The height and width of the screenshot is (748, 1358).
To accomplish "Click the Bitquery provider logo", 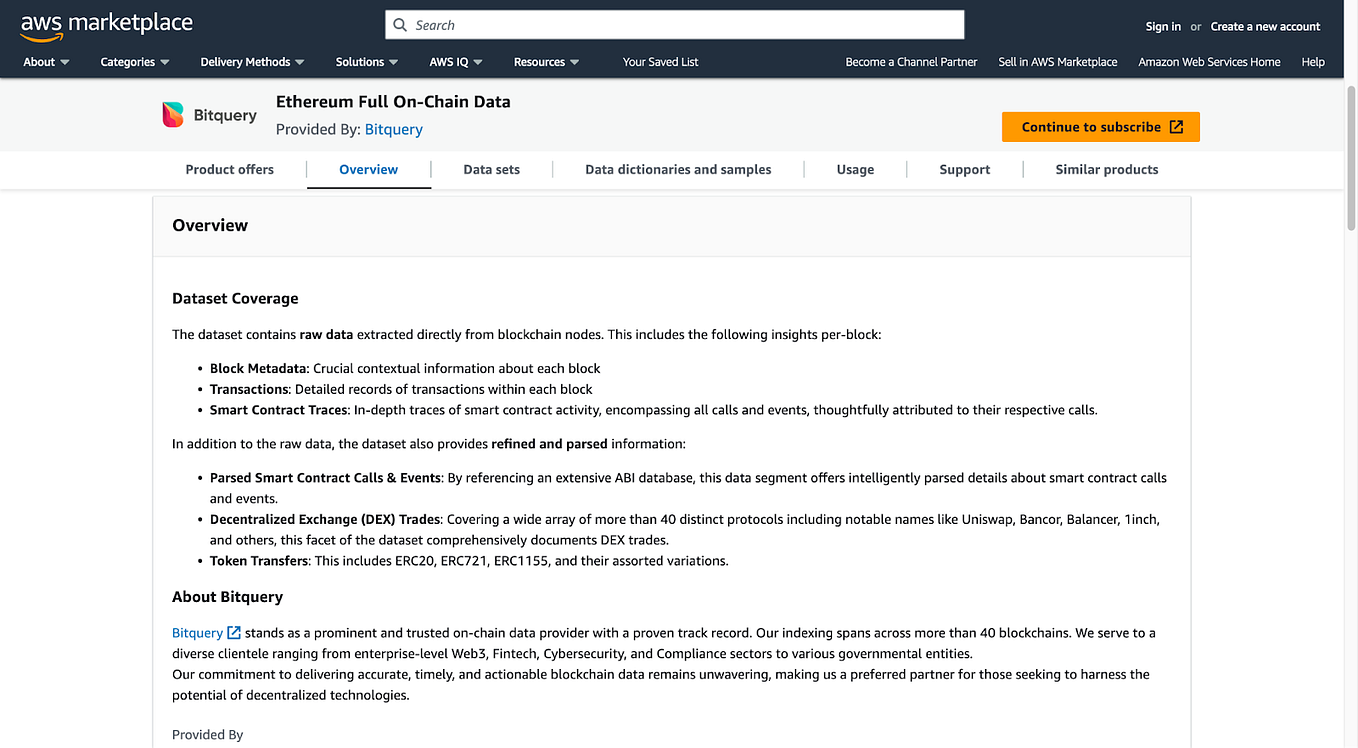I will [172, 114].
